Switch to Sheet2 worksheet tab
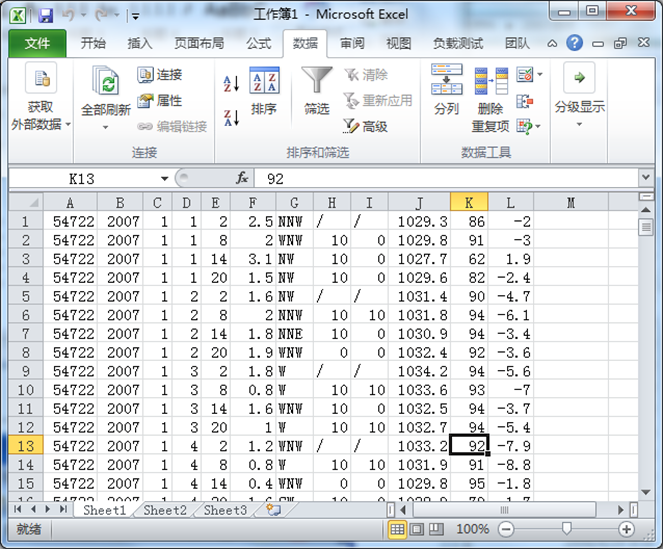This screenshot has height=549, width=663. (x=164, y=510)
